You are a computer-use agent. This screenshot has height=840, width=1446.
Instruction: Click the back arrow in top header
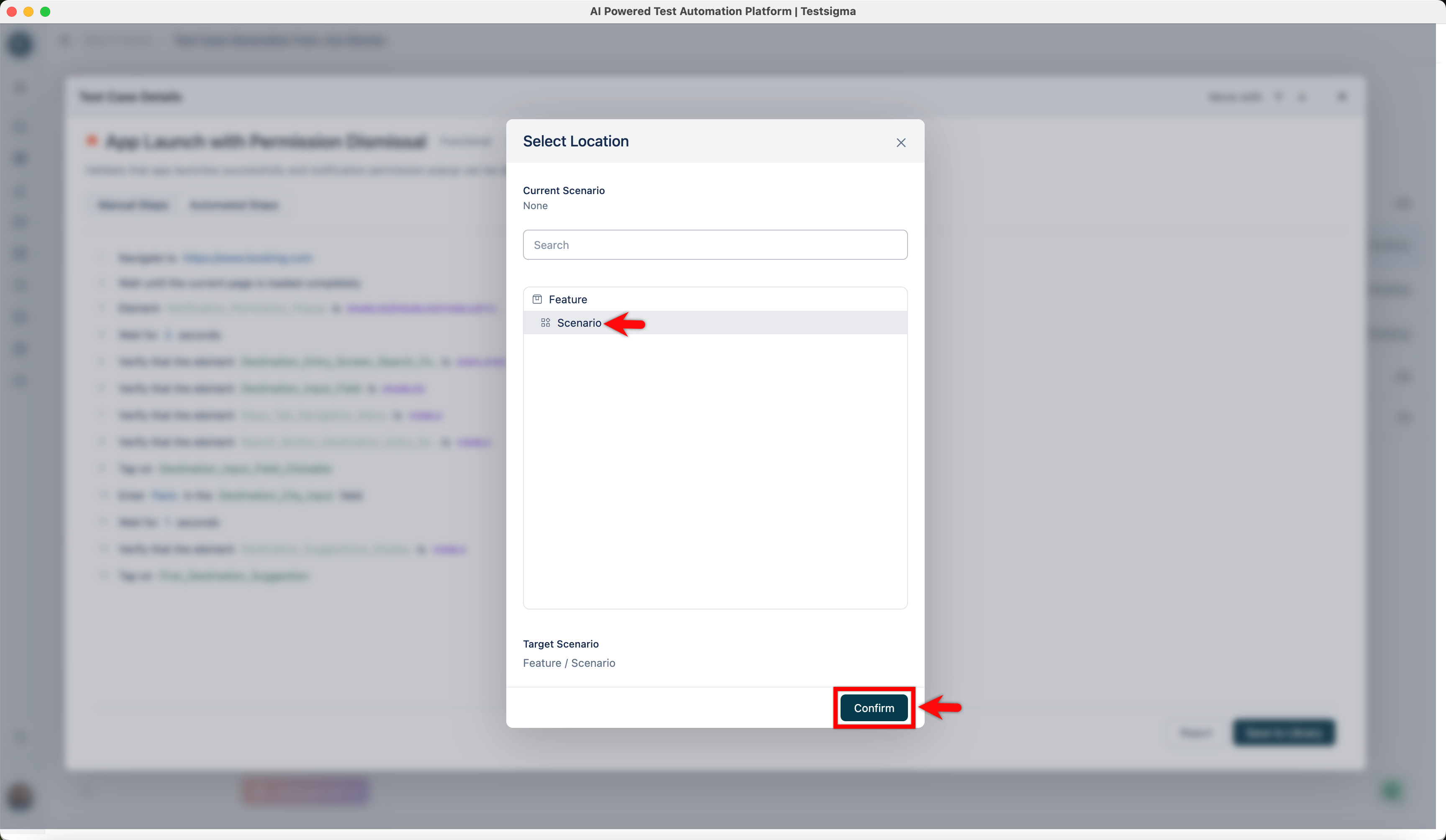(65, 40)
